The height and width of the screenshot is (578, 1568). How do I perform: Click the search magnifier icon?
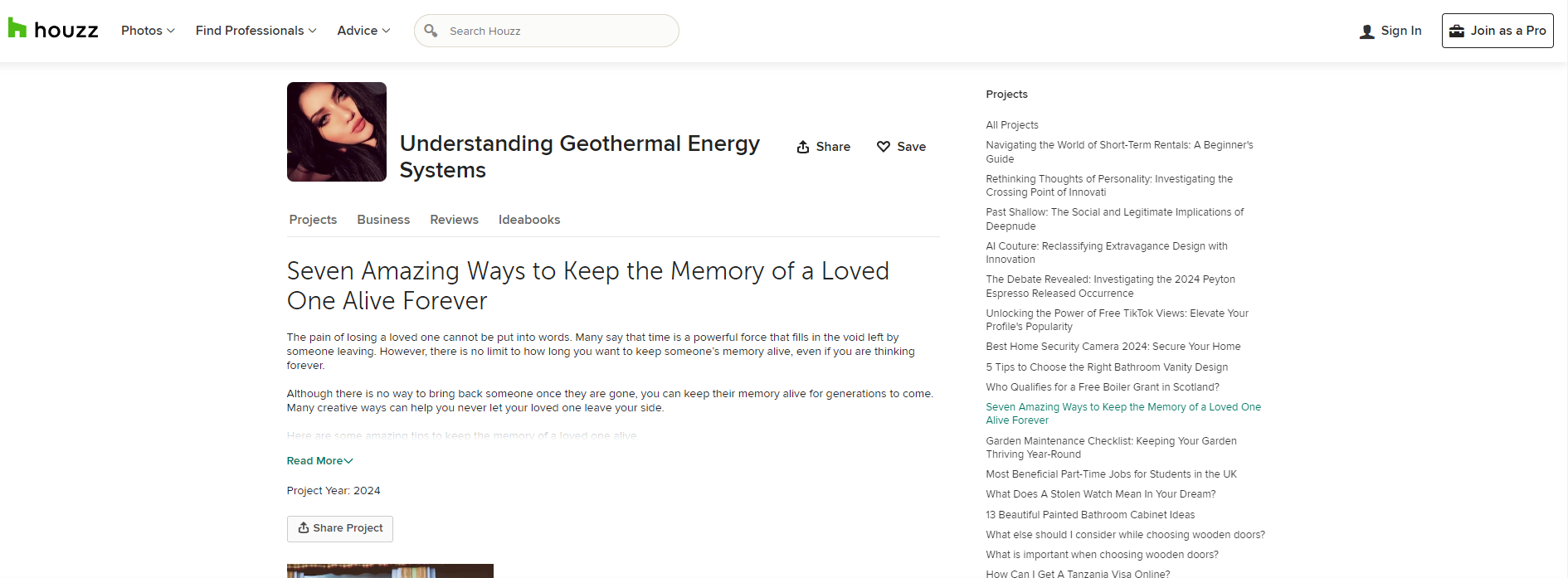click(x=431, y=31)
